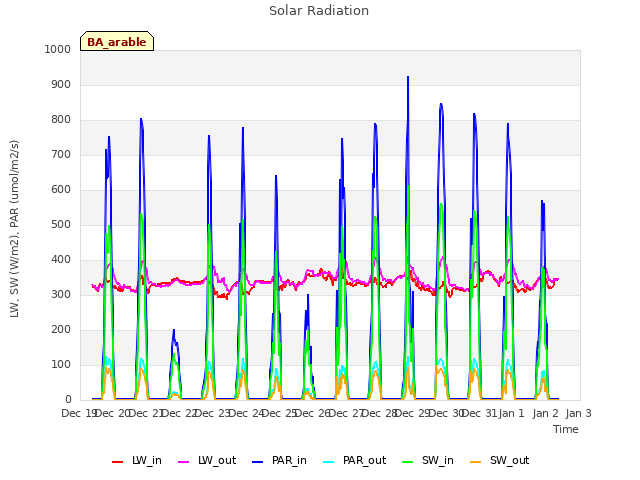Click the vertical y-axis title text
640x480 pixels.
15,229
